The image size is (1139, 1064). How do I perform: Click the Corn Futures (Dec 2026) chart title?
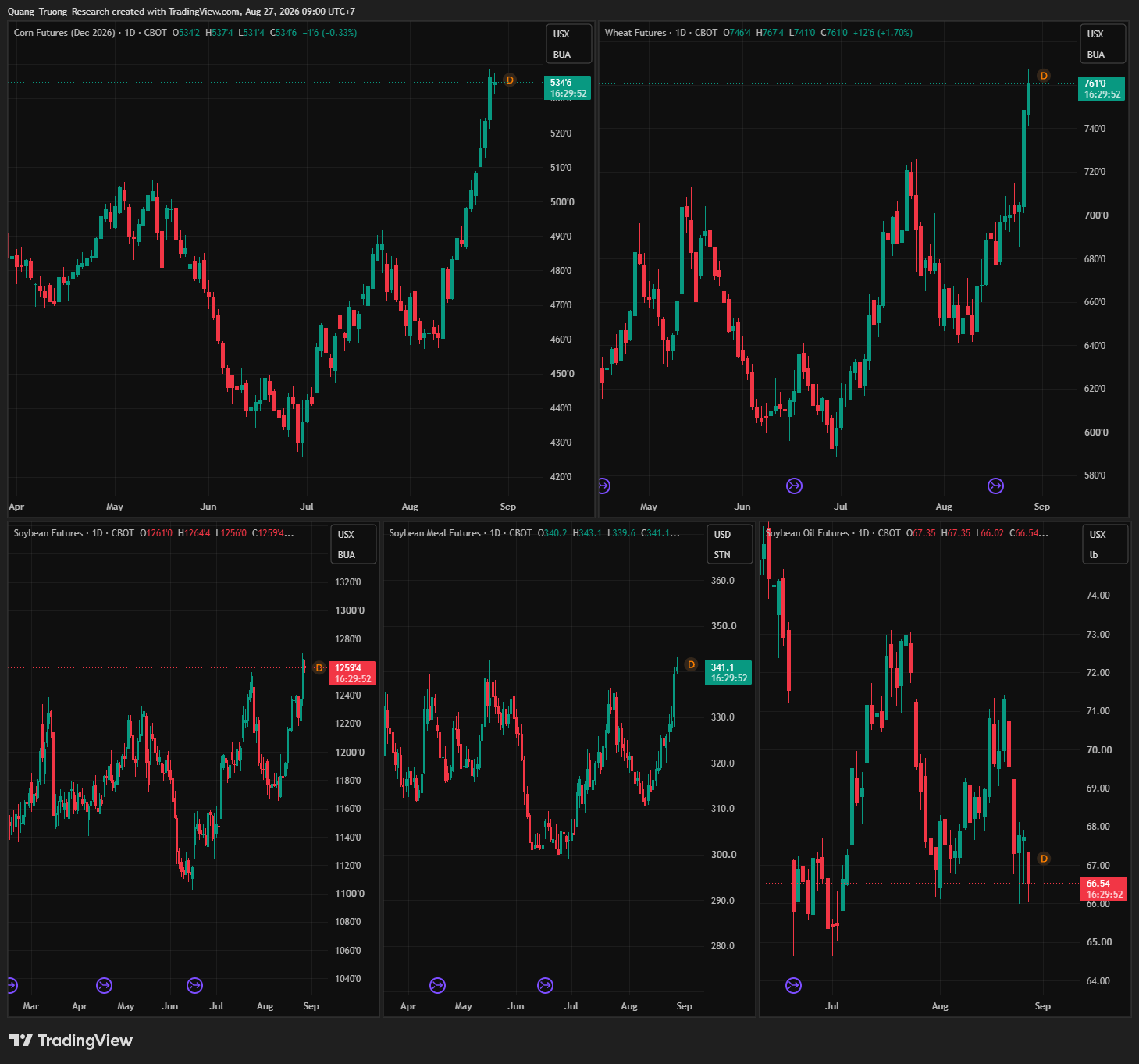coord(65,33)
